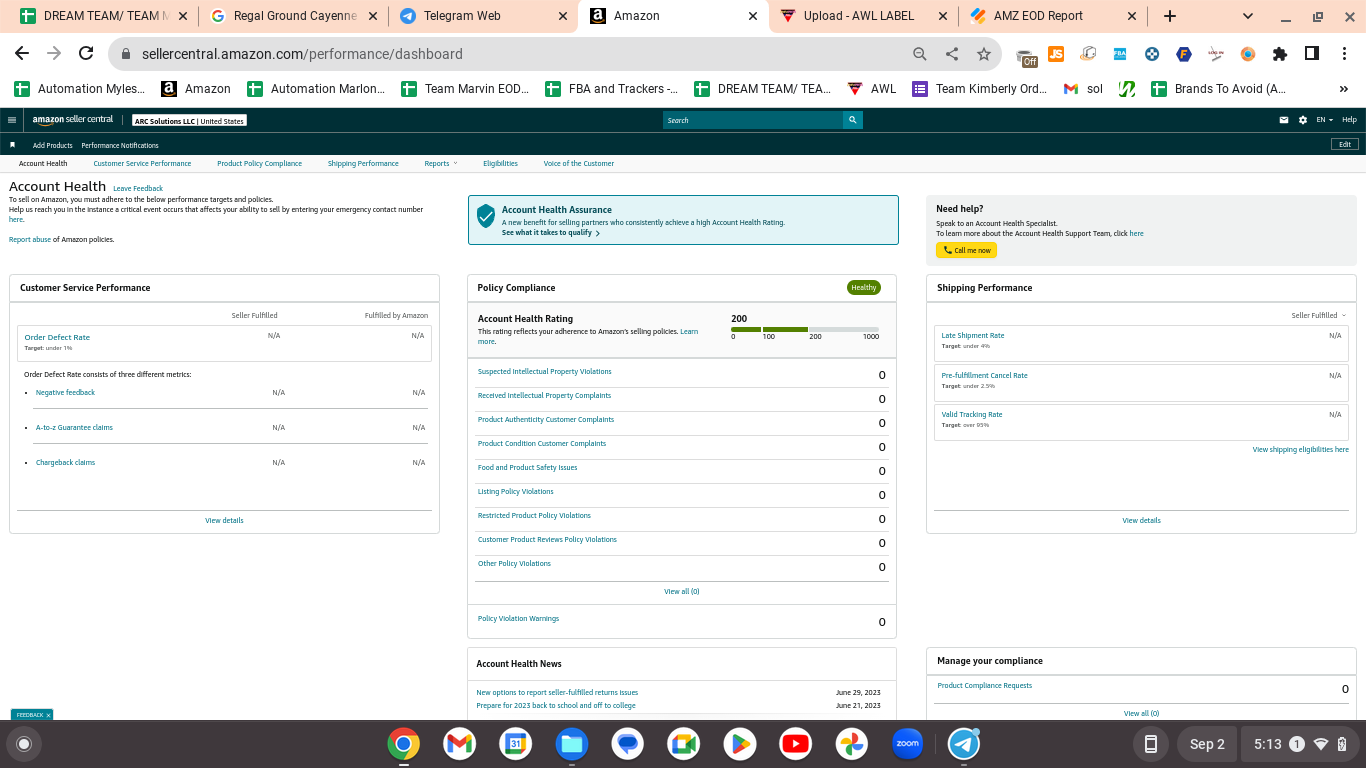The height and width of the screenshot is (768, 1366).
Task: Click the bookmark flag icon beside Add Products
Action: (x=13, y=145)
